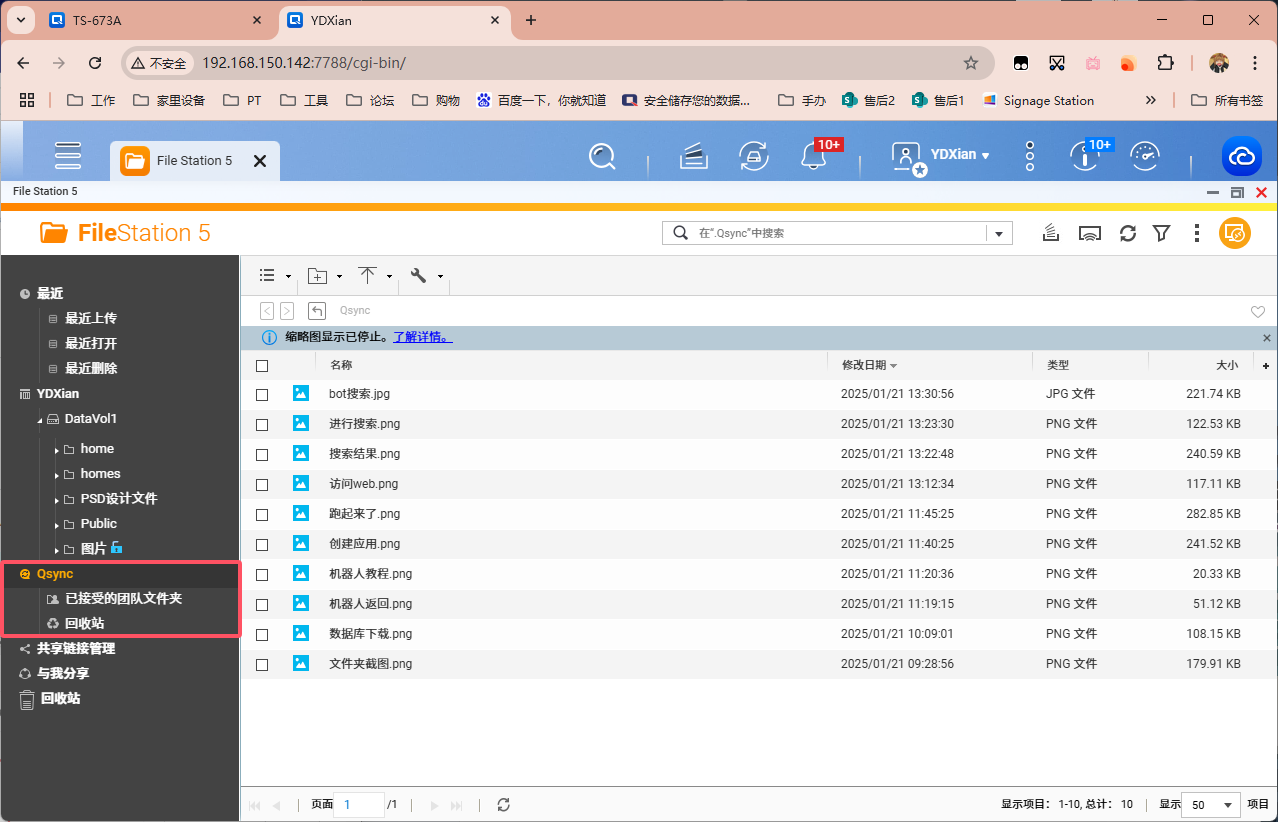Check the box for 文件夹截图.png
Viewport: 1278px width, 822px height.
[x=262, y=665]
